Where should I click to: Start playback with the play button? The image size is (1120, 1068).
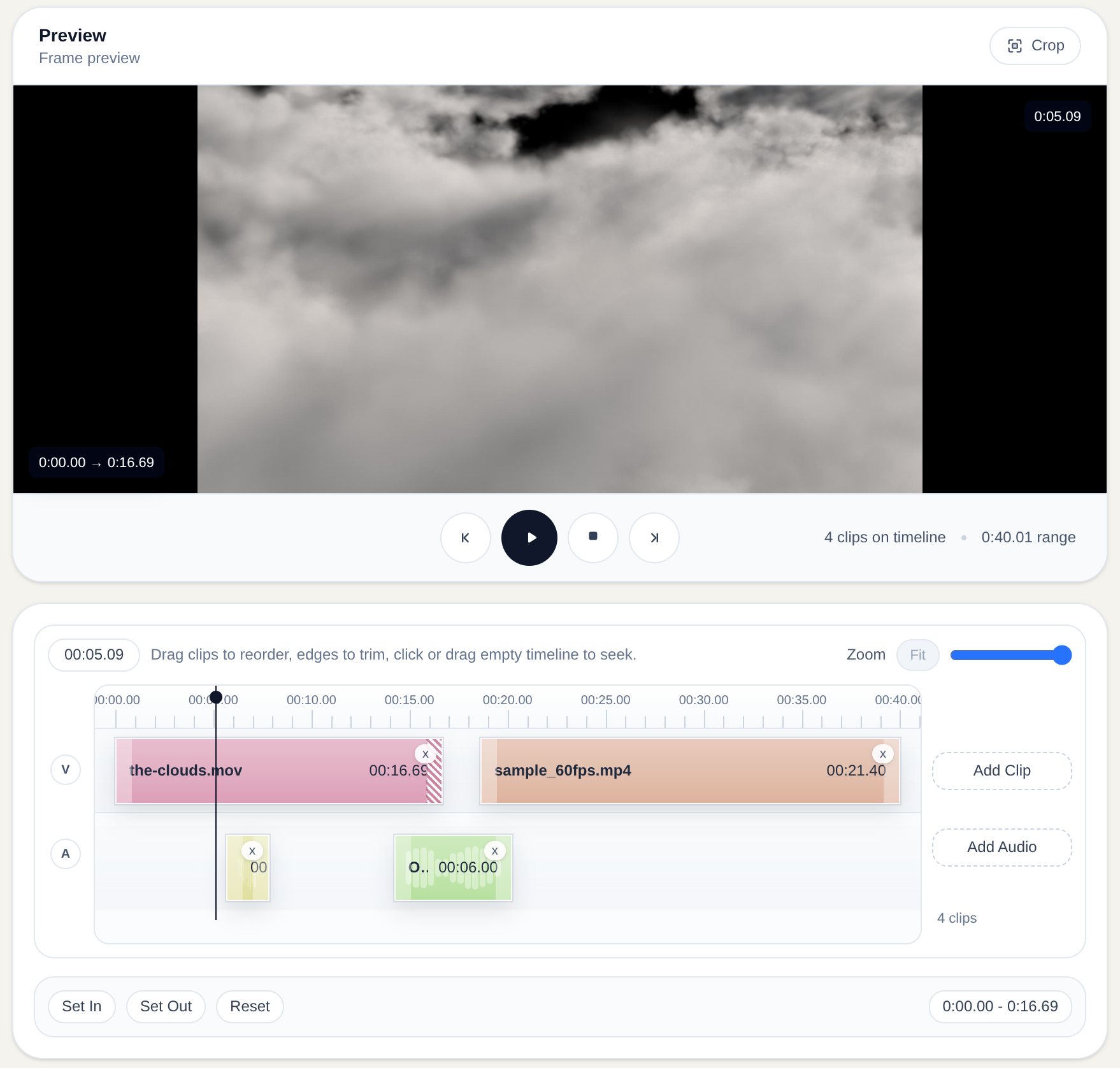click(x=529, y=538)
